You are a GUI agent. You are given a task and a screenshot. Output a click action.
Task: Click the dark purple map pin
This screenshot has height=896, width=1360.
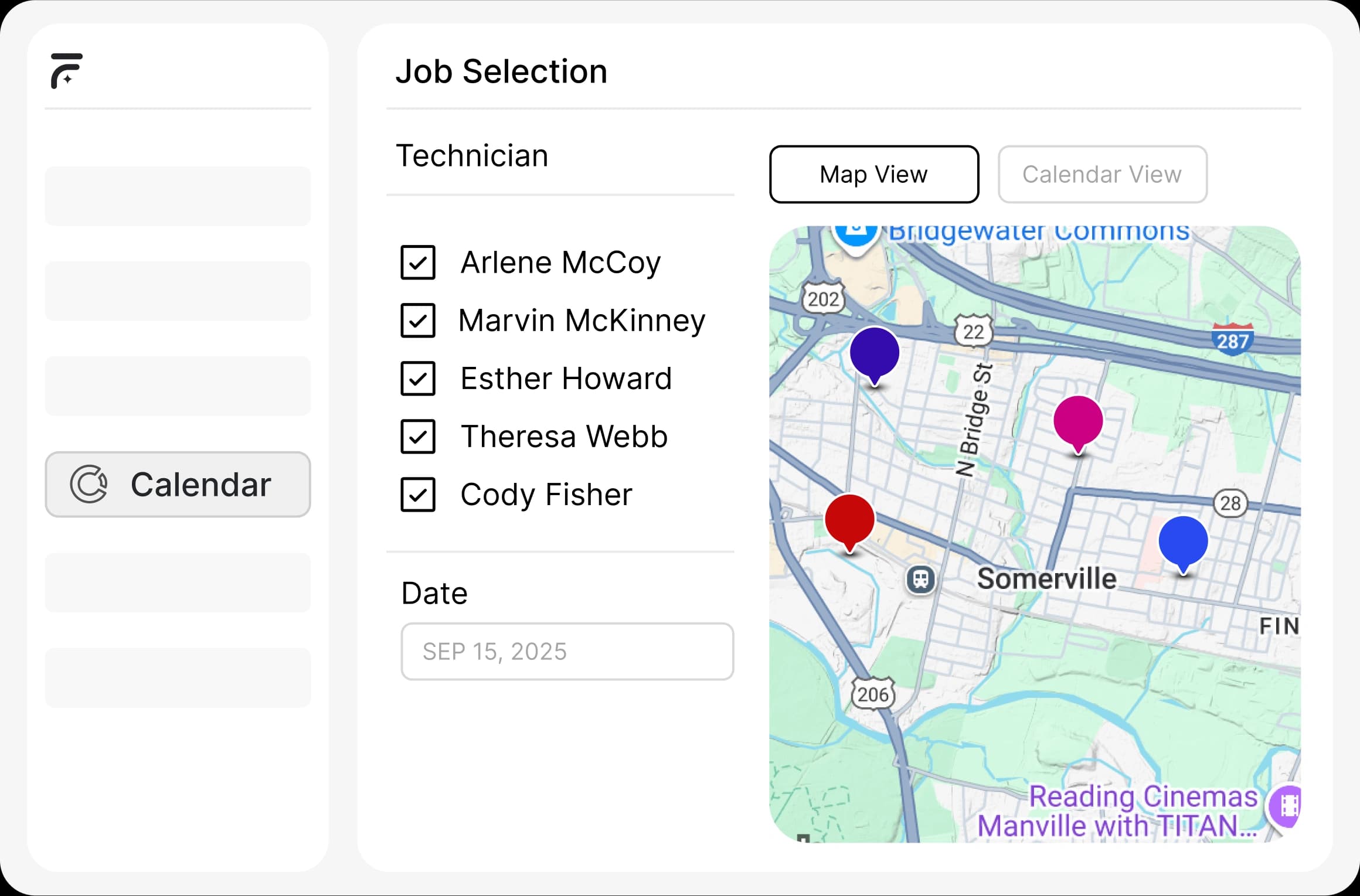point(874,353)
